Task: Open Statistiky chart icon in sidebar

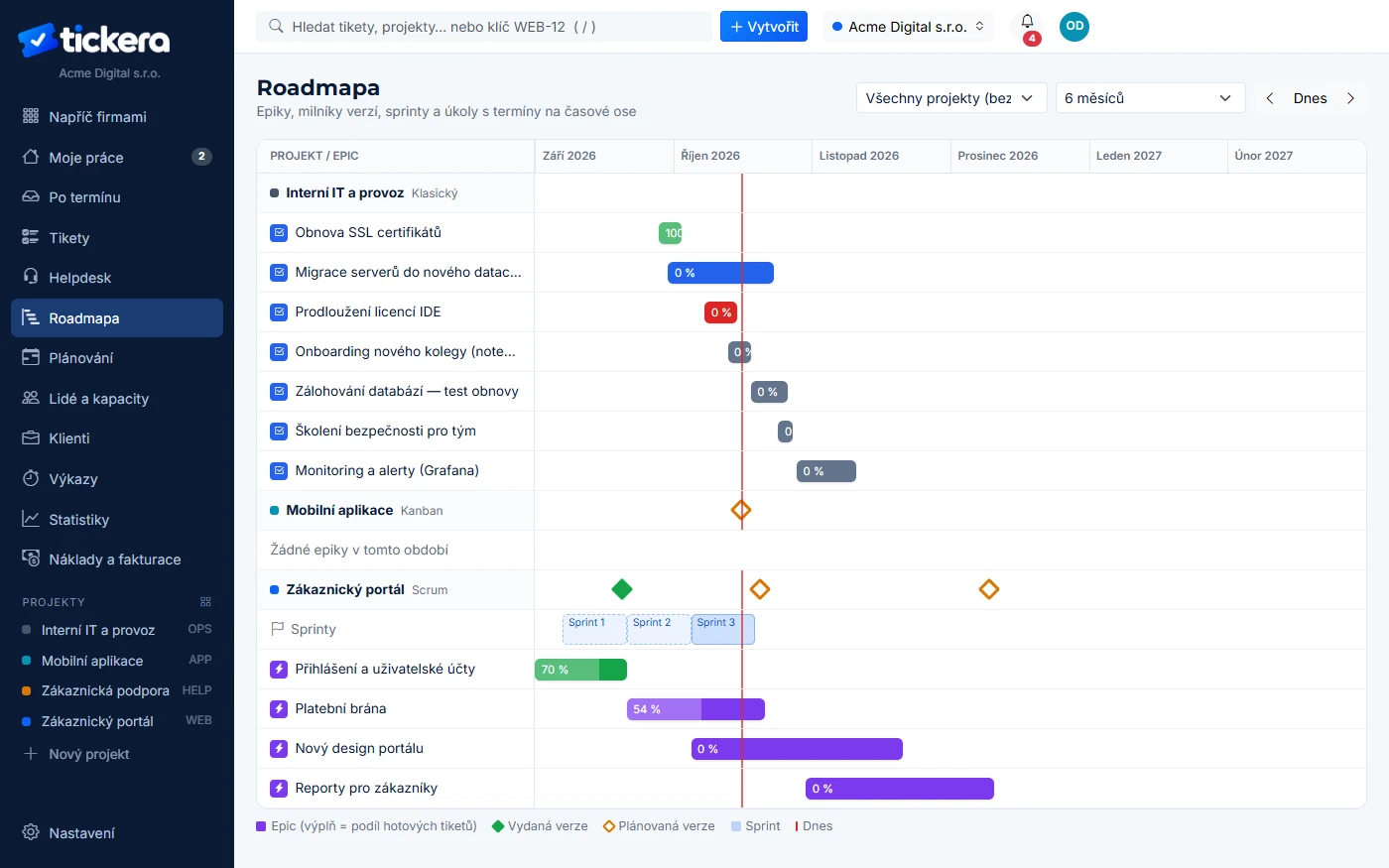Action: click(x=31, y=519)
